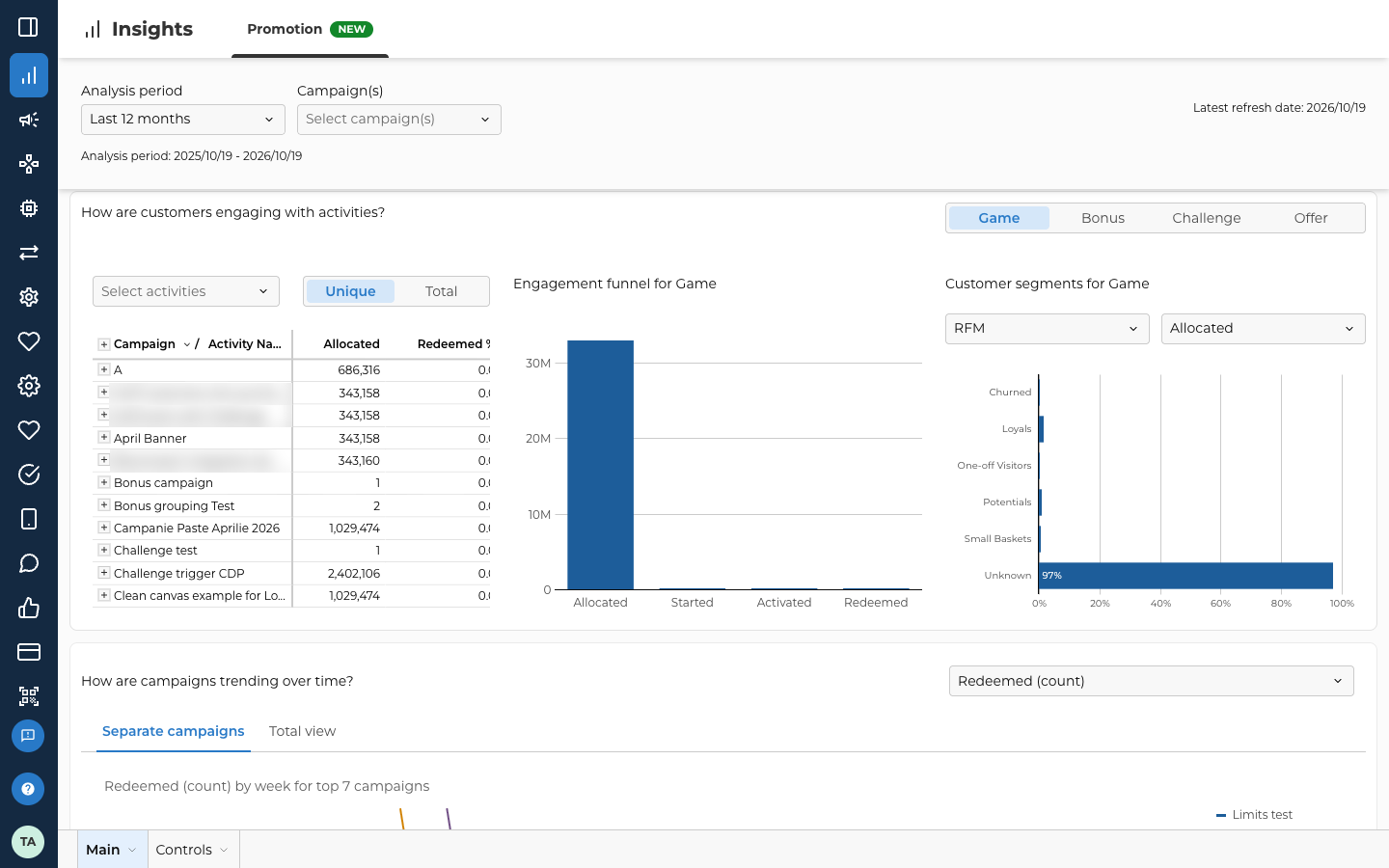1389x868 pixels.
Task: Open the help question mark icon
Action: point(28,789)
